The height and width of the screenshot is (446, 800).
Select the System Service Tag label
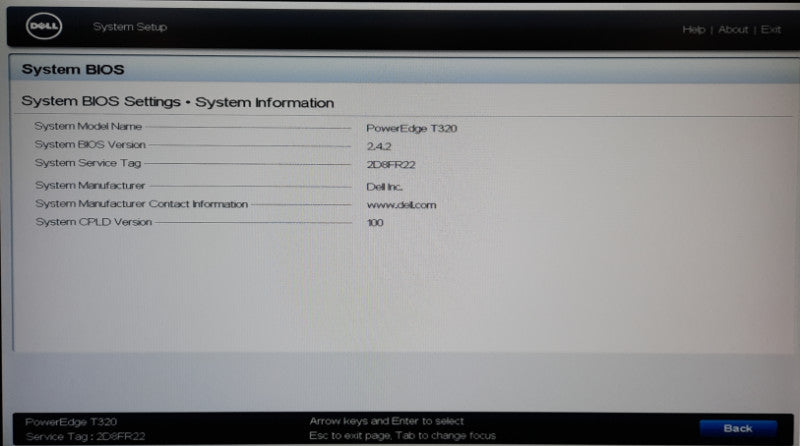[88, 163]
